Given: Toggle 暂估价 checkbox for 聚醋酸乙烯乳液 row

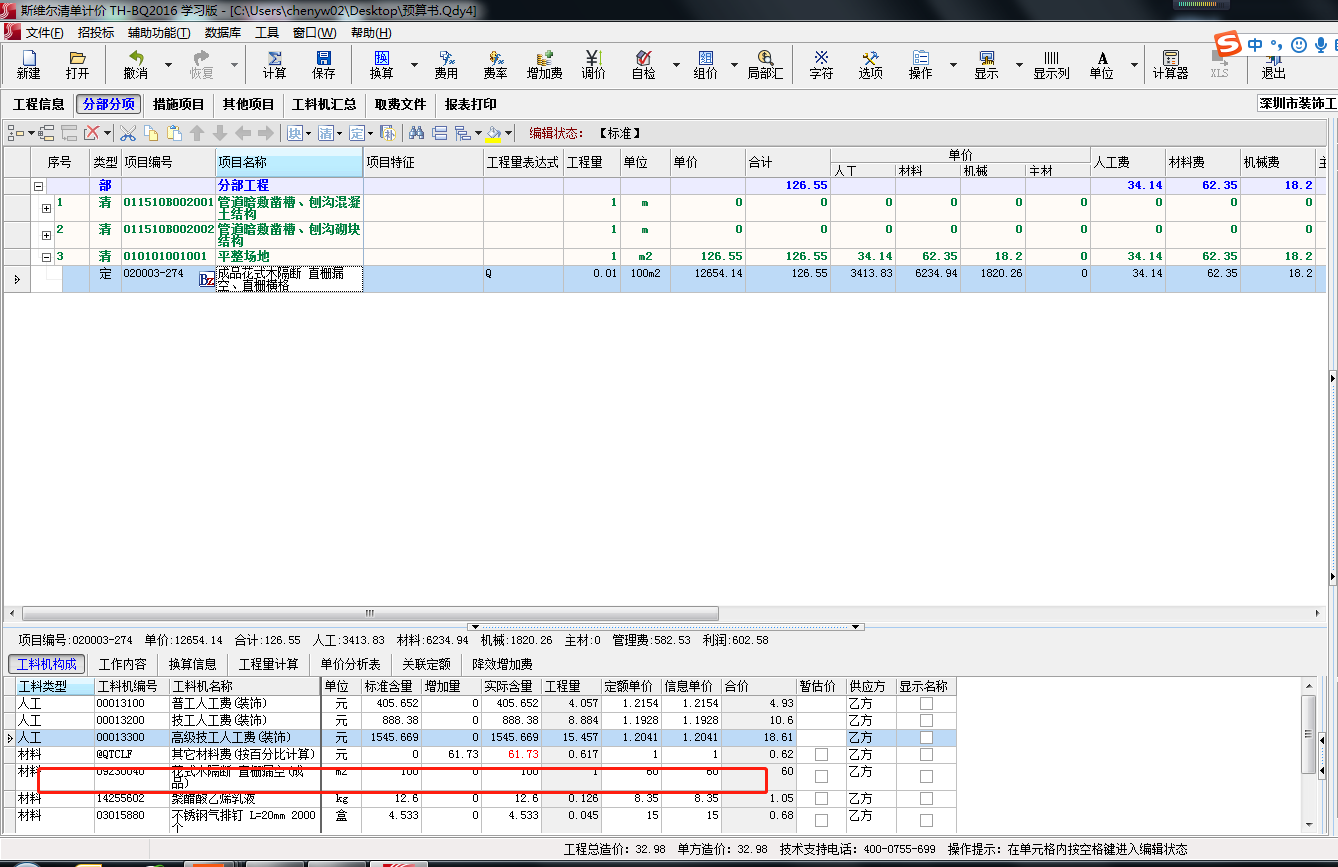Looking at the screenshot, I should 821,800.
